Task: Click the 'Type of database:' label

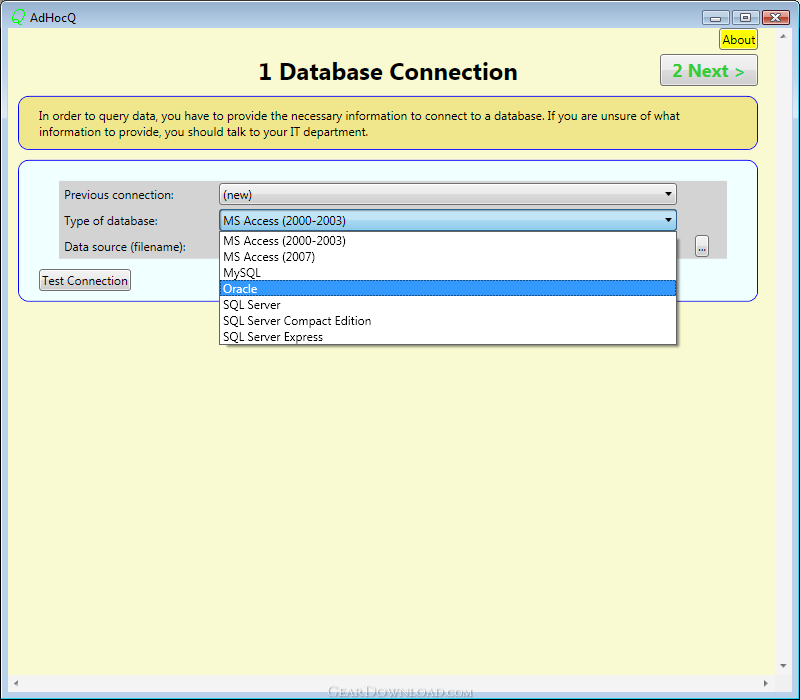Action: 111,221
